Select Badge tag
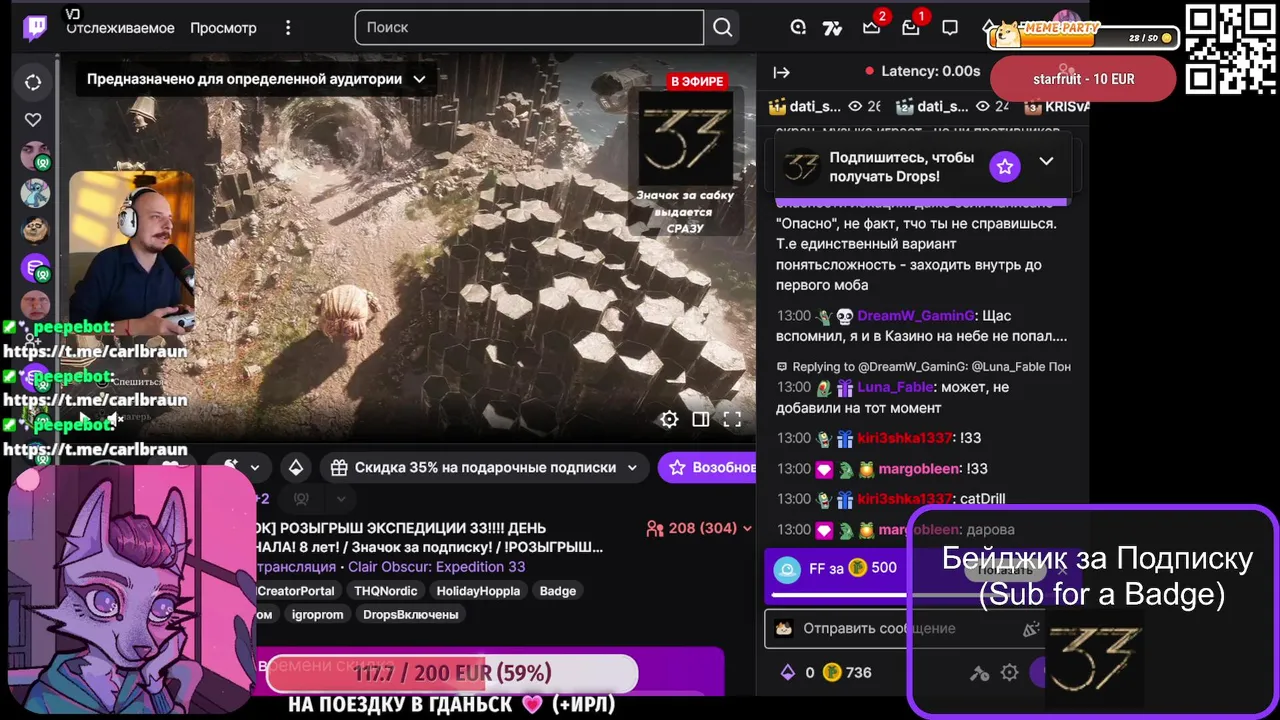The image size is (1280, 720). [557, 591]
